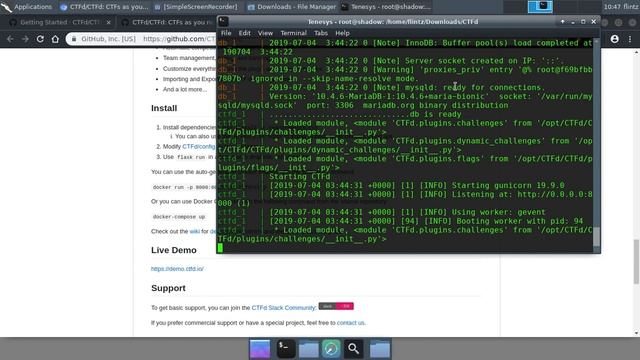Click the docker-compose up code snippet

pos(179,217)
